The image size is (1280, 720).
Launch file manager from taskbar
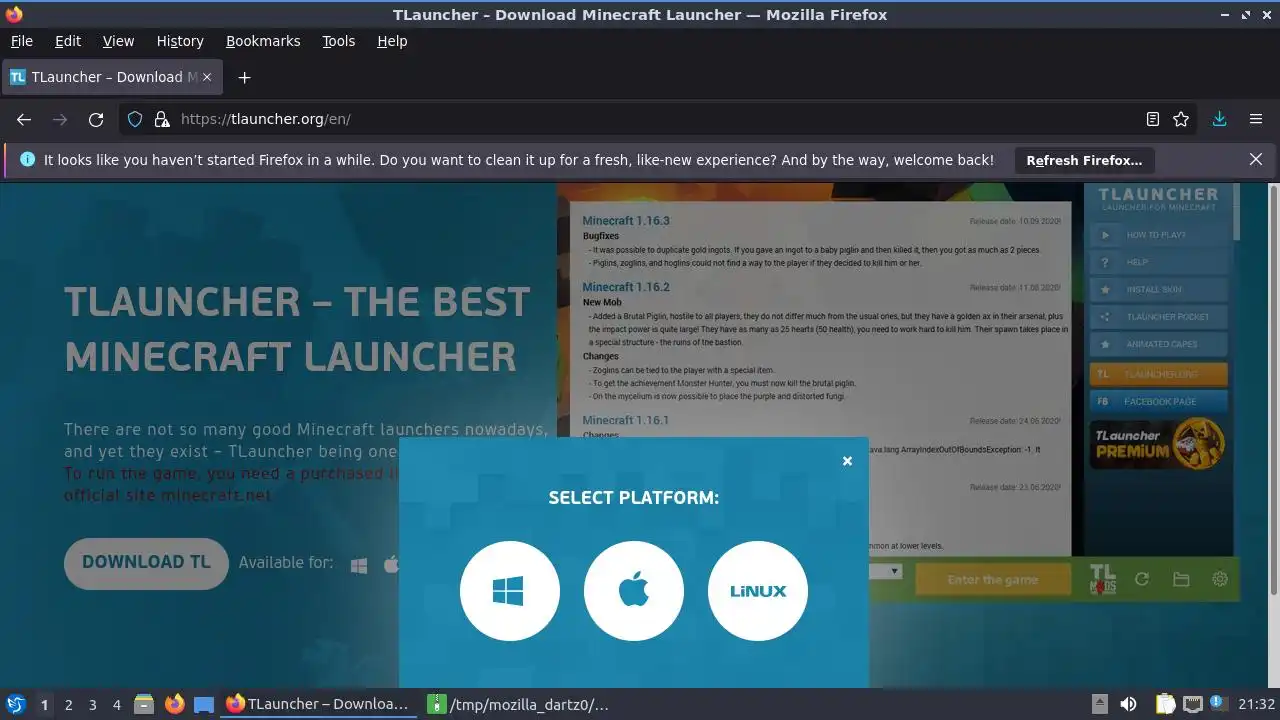pos(144,704)
